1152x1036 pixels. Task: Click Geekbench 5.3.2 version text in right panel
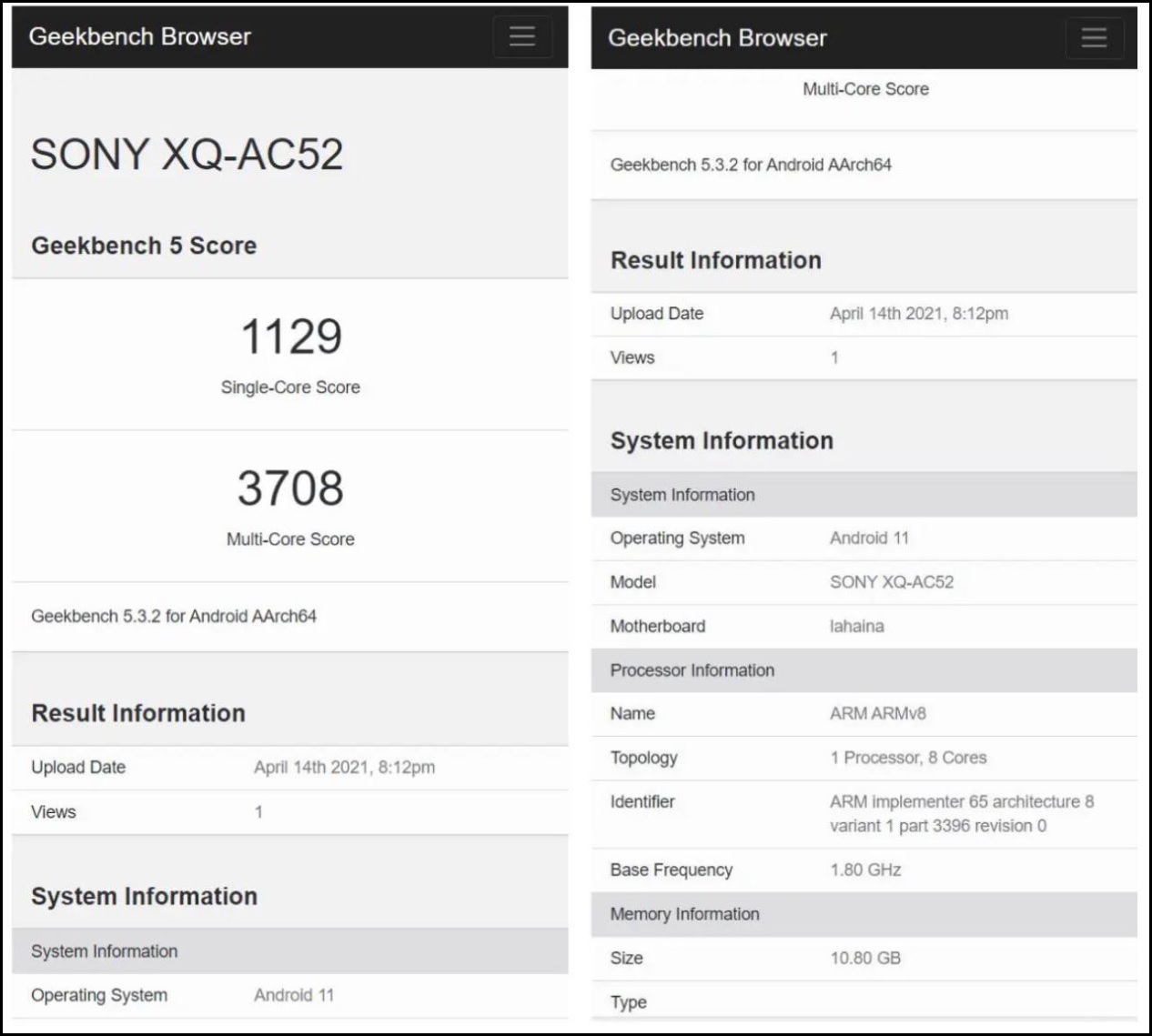point(751,165)
